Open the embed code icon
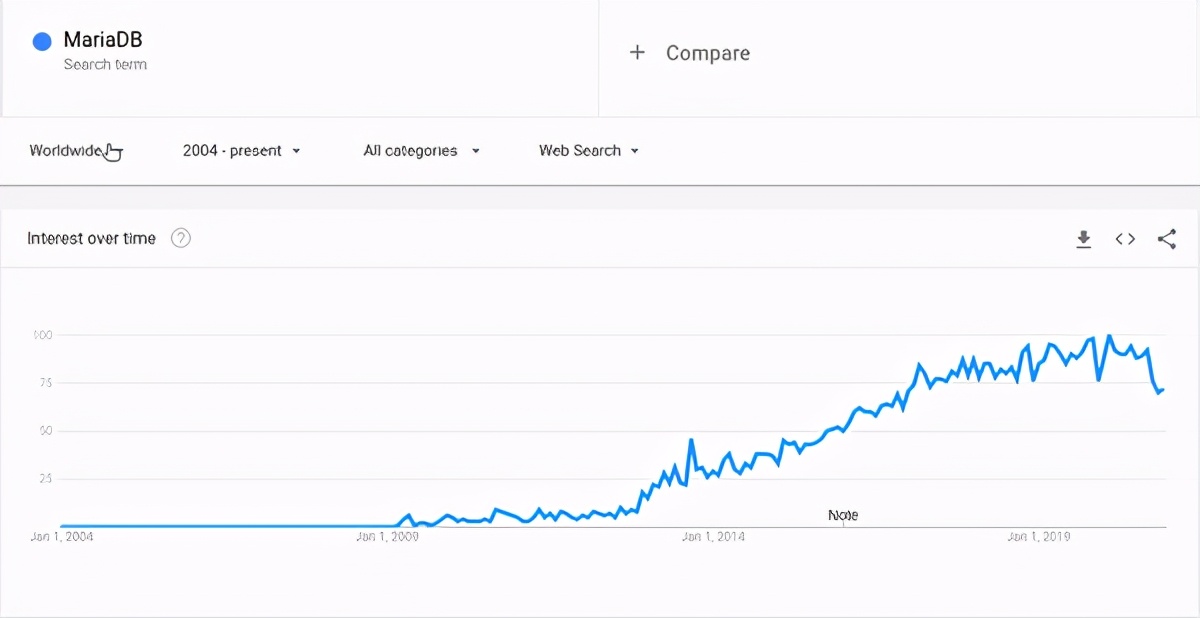 (1125, 239)
